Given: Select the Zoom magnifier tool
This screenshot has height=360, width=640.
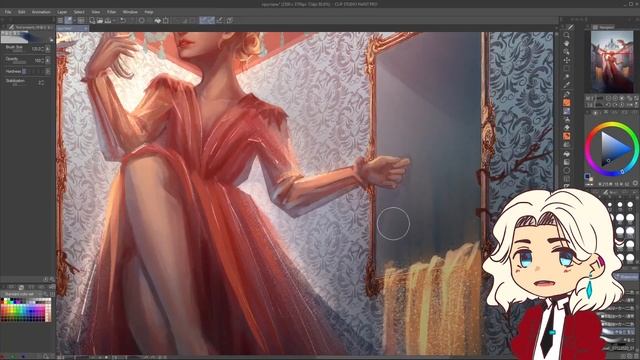Looking at the screenshot, I should point(567,35).
